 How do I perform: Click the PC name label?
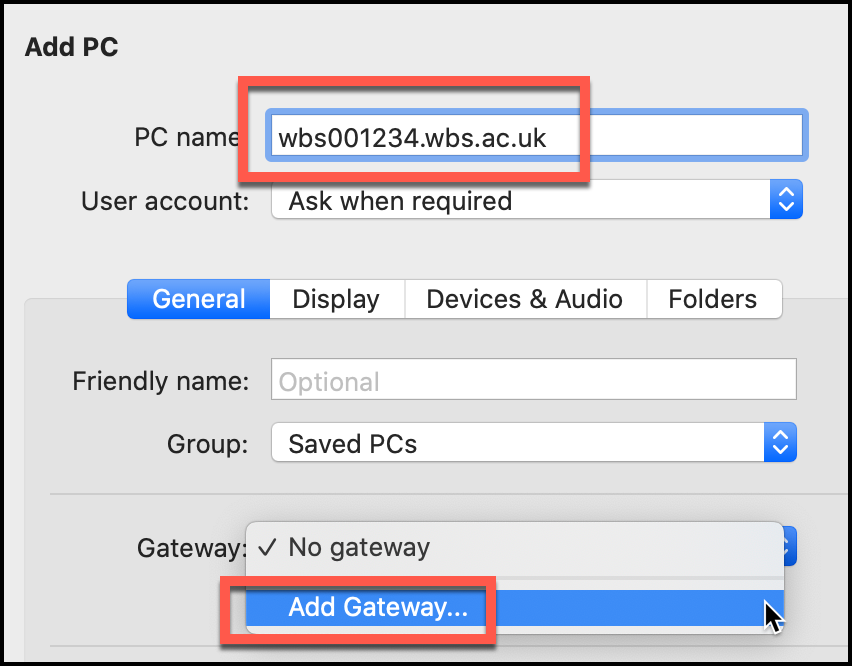187,137
